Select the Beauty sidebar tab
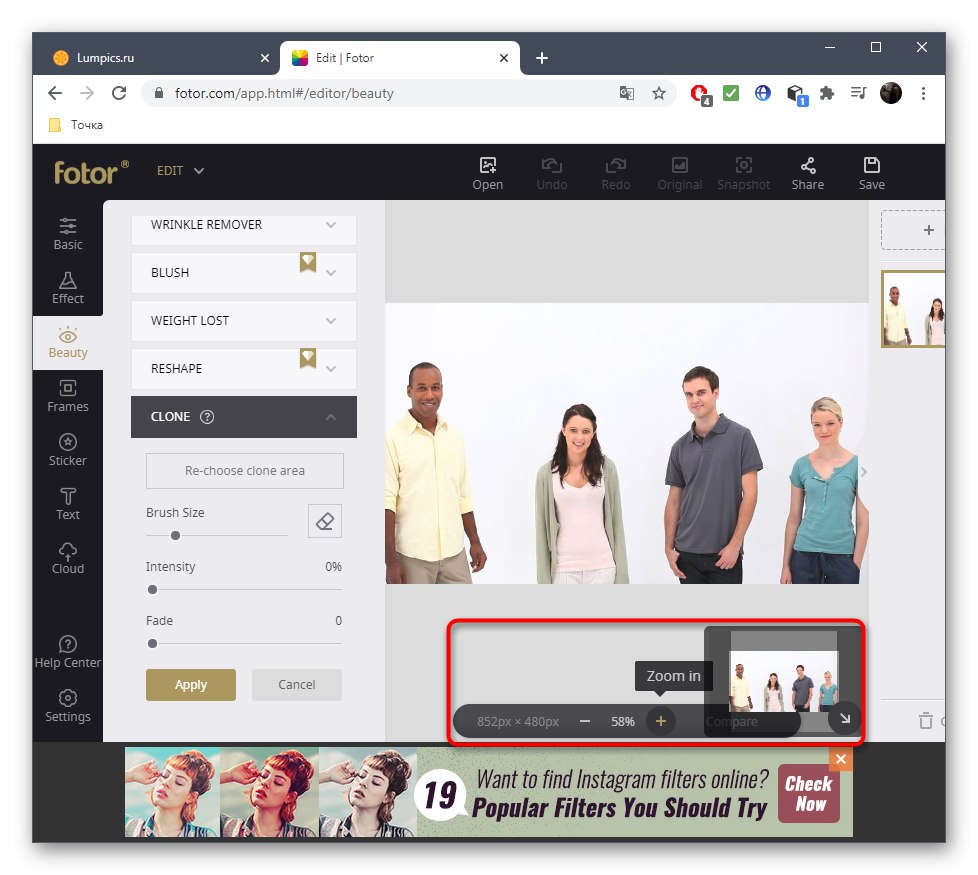This screenshot has height=875, width=978. pyautogui.click(x=67, y=342)
